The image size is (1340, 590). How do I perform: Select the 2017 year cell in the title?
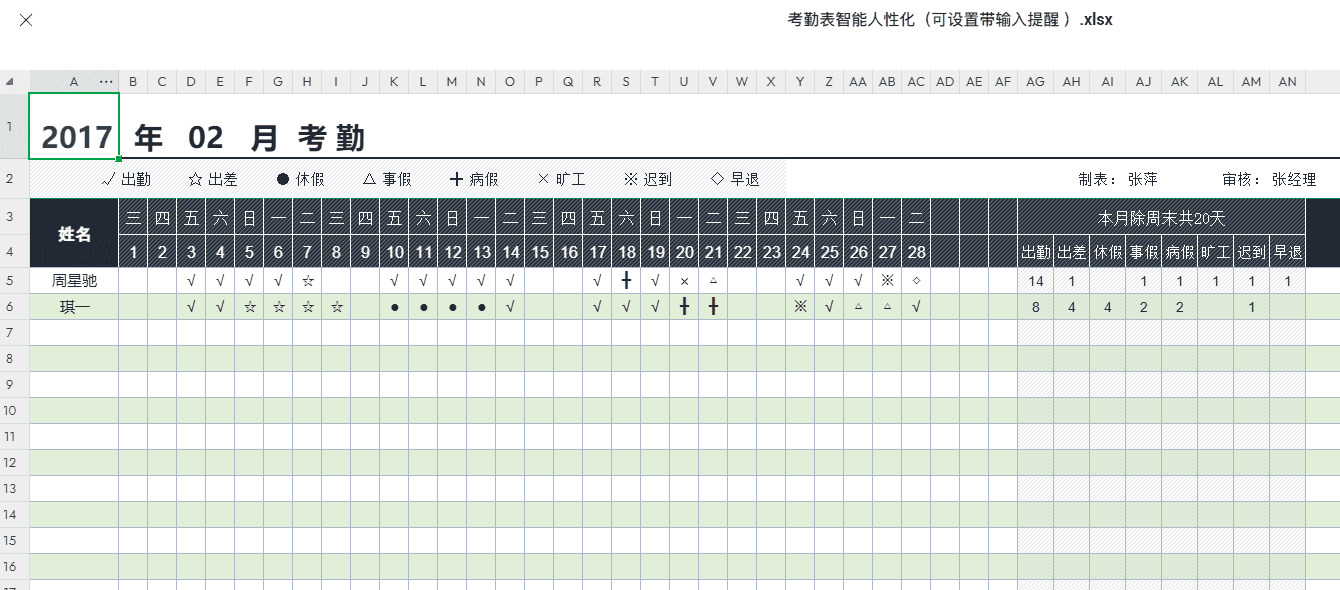(75, 126)
